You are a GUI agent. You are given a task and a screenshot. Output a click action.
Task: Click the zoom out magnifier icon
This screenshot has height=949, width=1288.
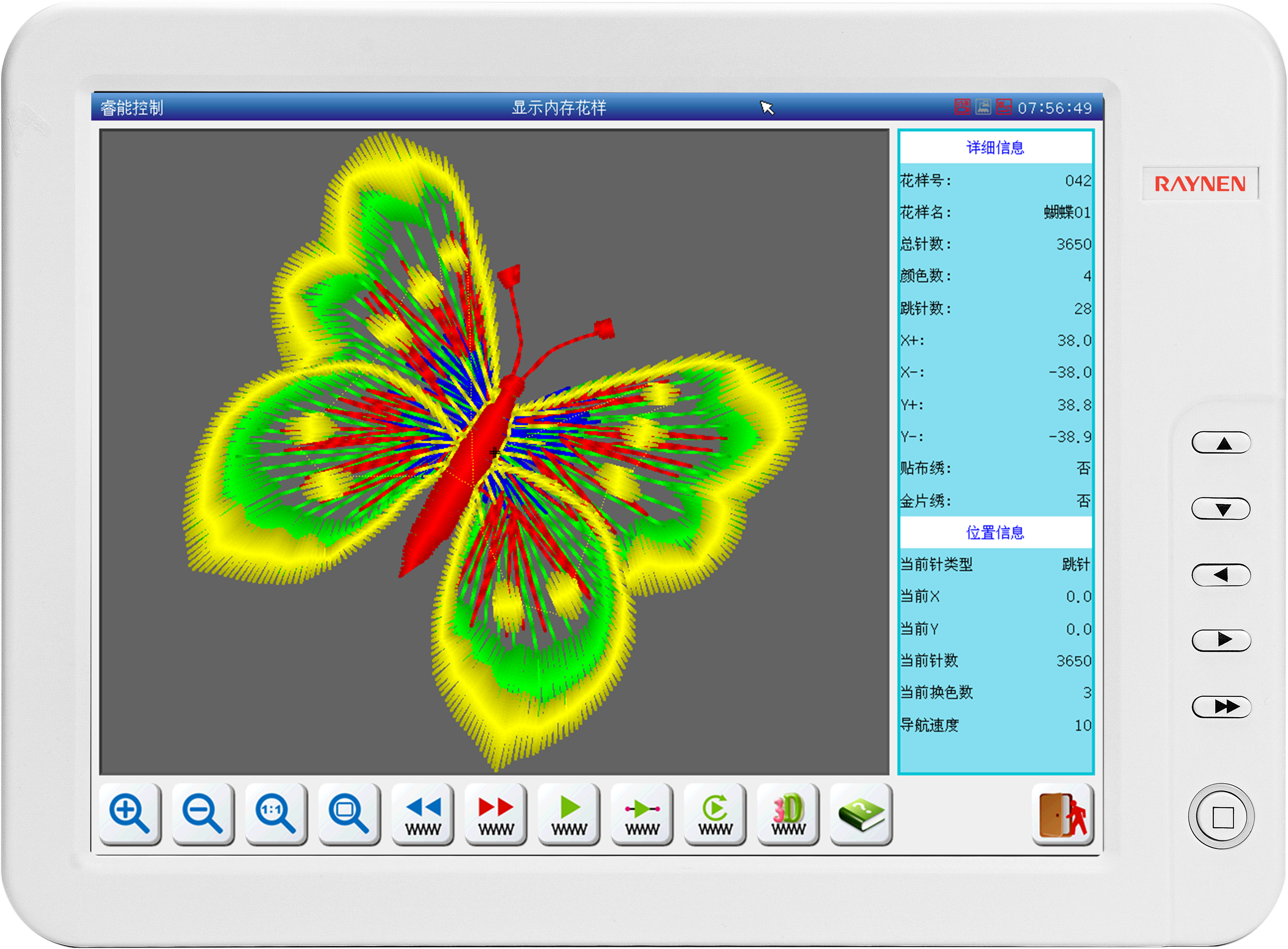[203, 815]
